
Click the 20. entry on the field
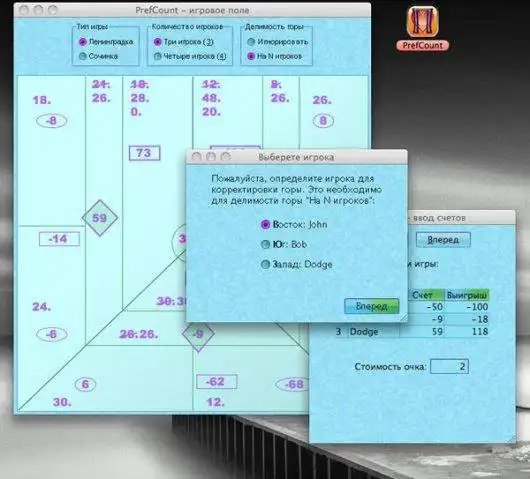[211, 112]
